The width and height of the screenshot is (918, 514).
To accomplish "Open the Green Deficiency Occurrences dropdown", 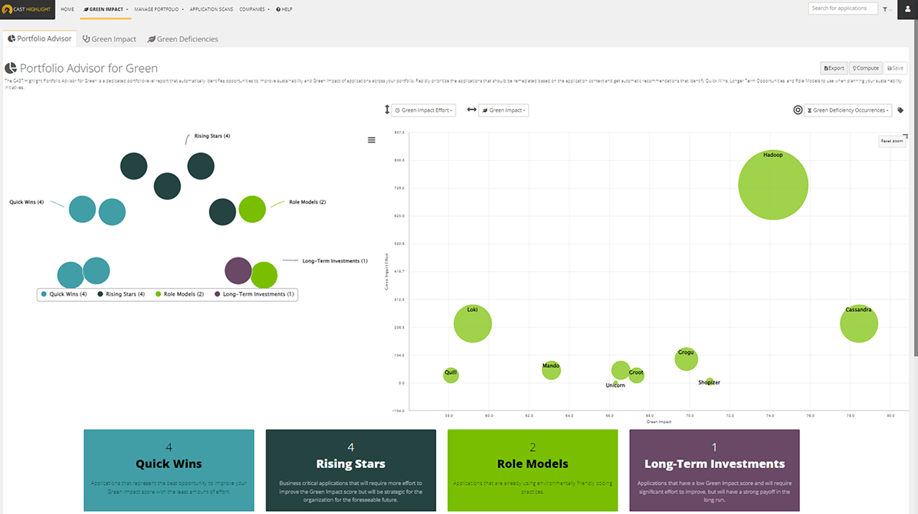I will pyautogui.click(x=848, y=110).
